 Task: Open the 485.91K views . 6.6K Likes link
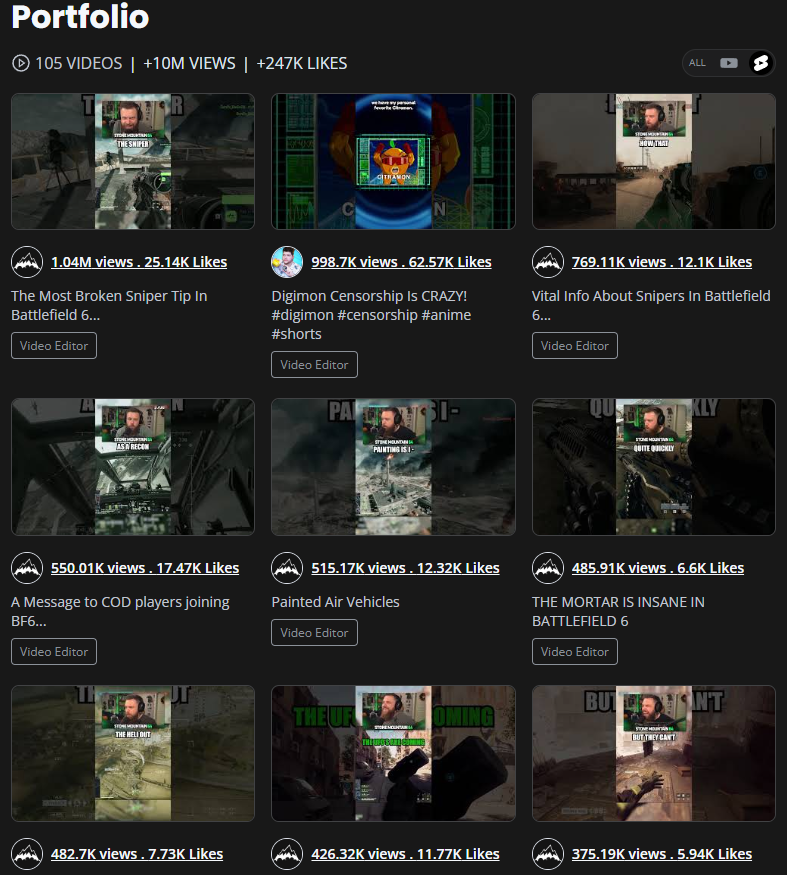point(658,568)
